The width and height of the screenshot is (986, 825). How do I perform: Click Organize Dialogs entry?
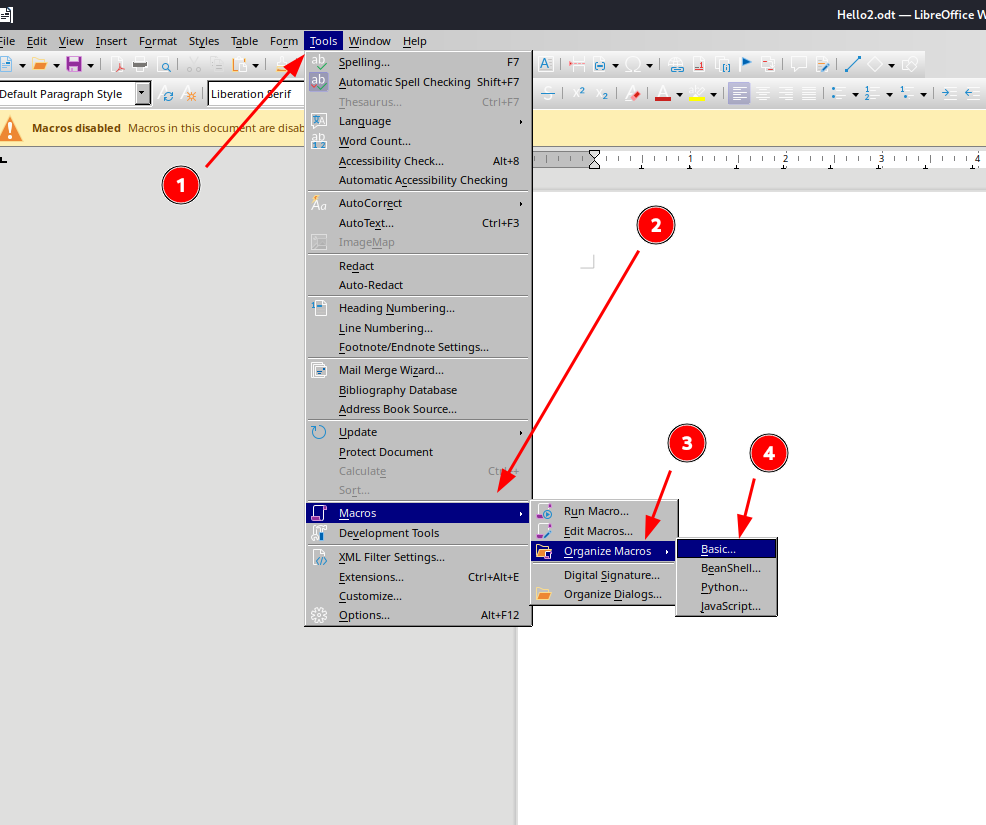coord(604,595)
